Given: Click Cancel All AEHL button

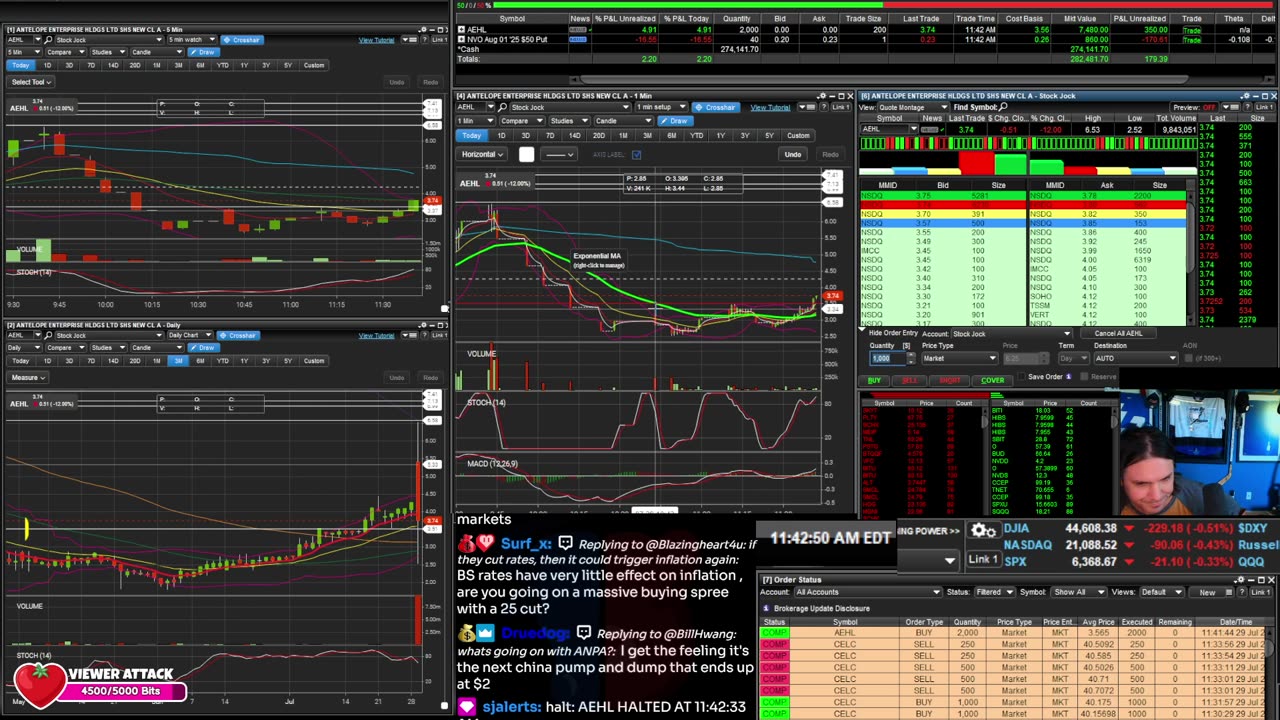Looking at the screenshot, I should point(1118,333).
